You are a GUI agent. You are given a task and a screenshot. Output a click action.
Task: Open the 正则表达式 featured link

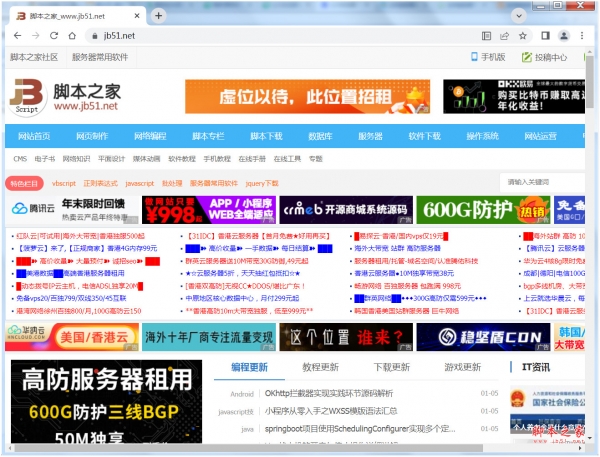(100, 183)
